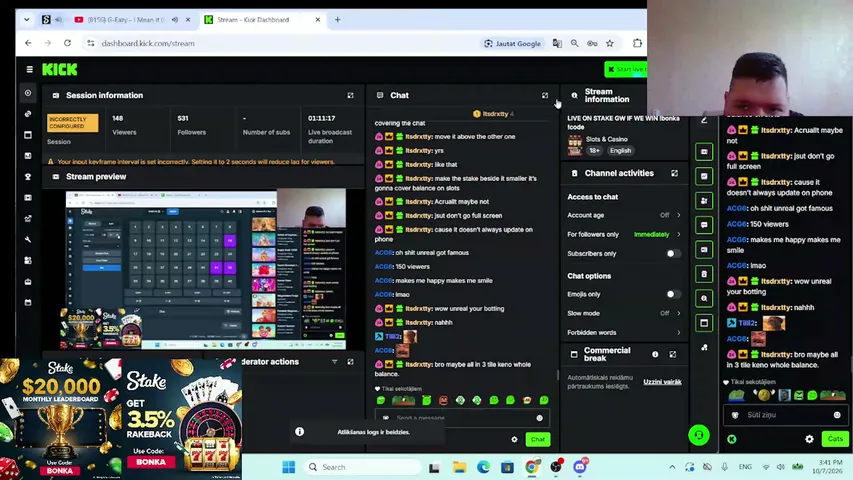
Task: Click the 18+ stream tag
Action: (594, 151)
